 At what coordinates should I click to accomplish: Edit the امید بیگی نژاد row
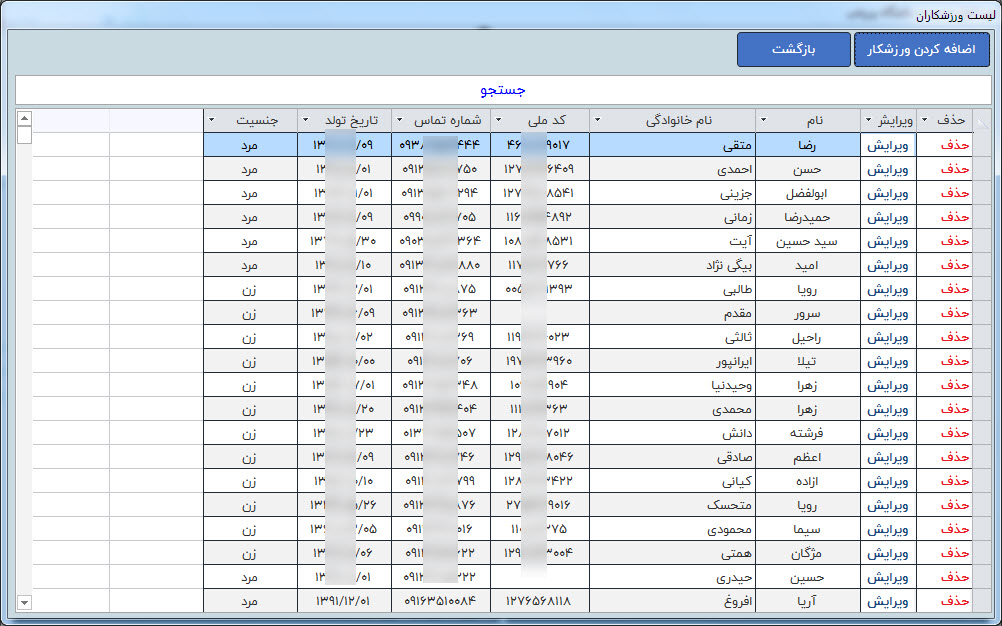(x=887, y=265)
